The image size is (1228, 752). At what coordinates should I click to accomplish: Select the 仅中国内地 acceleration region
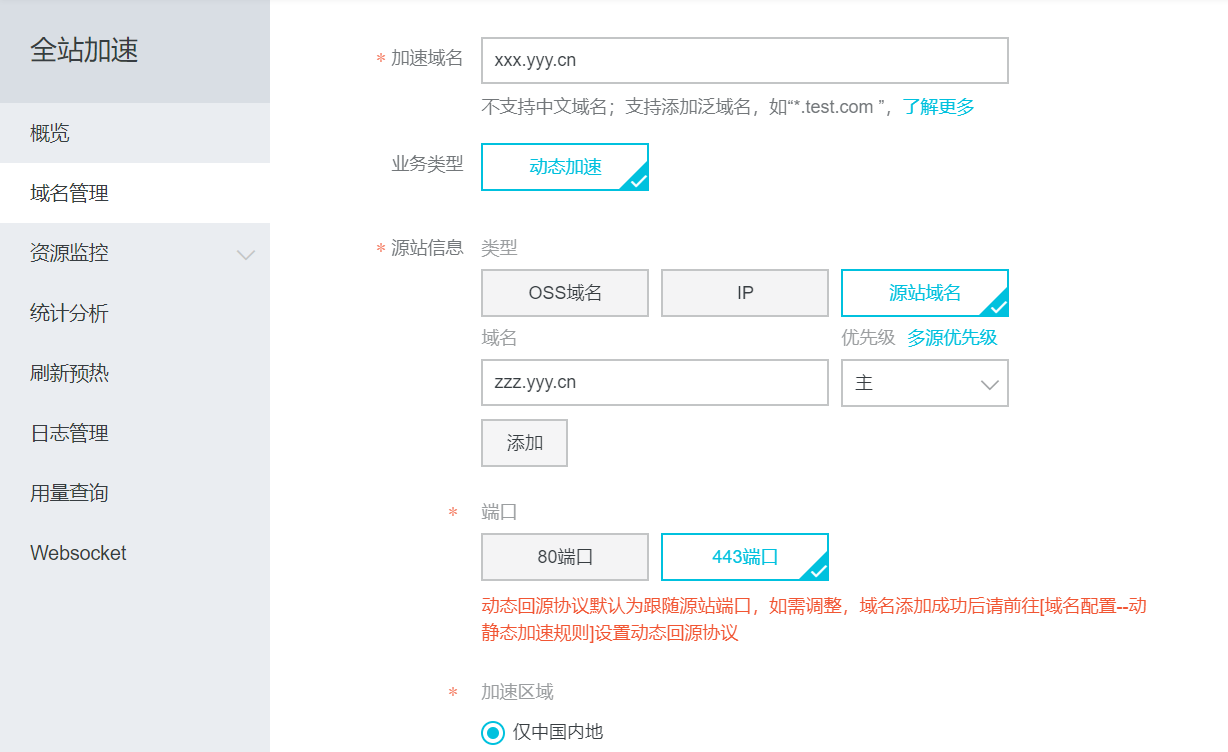point(492,732)
